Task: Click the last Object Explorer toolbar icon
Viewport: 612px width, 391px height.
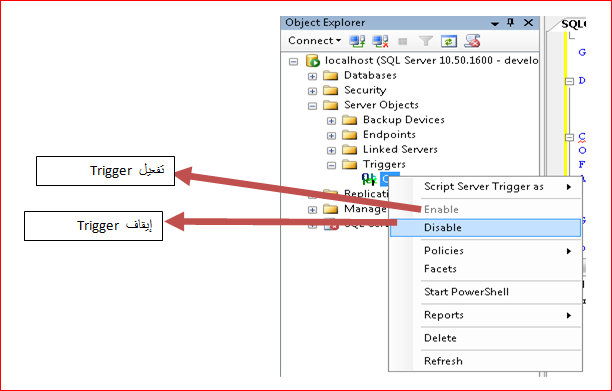Action: (x=472, y=41)
